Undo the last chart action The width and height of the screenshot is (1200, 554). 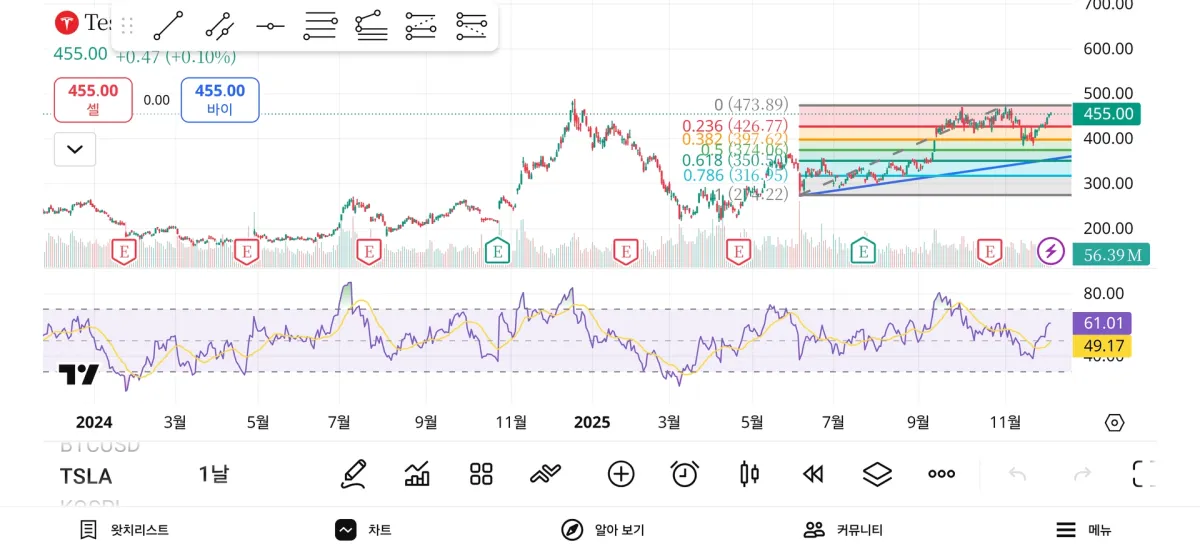click(1017, 474)
